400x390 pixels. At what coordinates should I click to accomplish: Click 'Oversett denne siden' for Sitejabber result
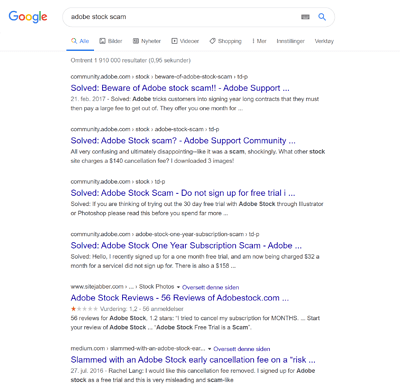point(211,287)
